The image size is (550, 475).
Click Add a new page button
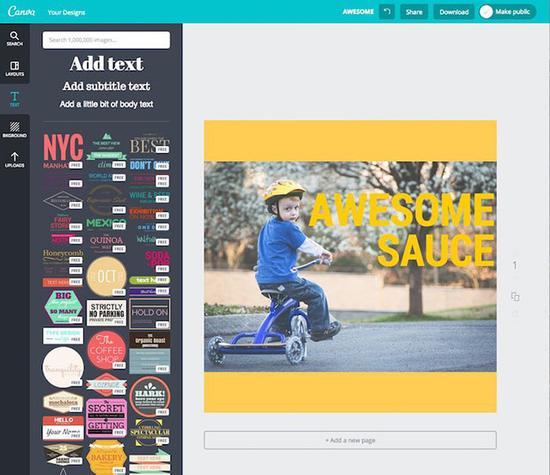pos(350,440)
